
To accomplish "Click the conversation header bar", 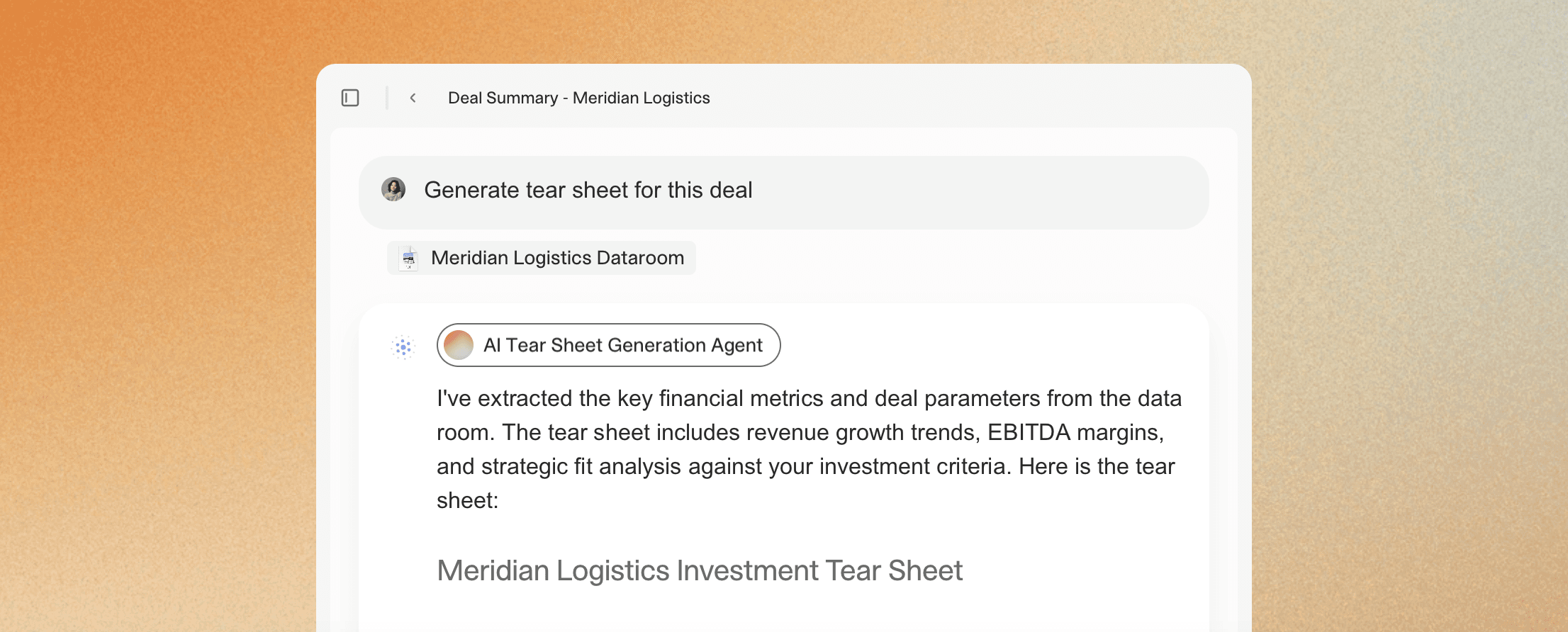I will pos(780,98).
